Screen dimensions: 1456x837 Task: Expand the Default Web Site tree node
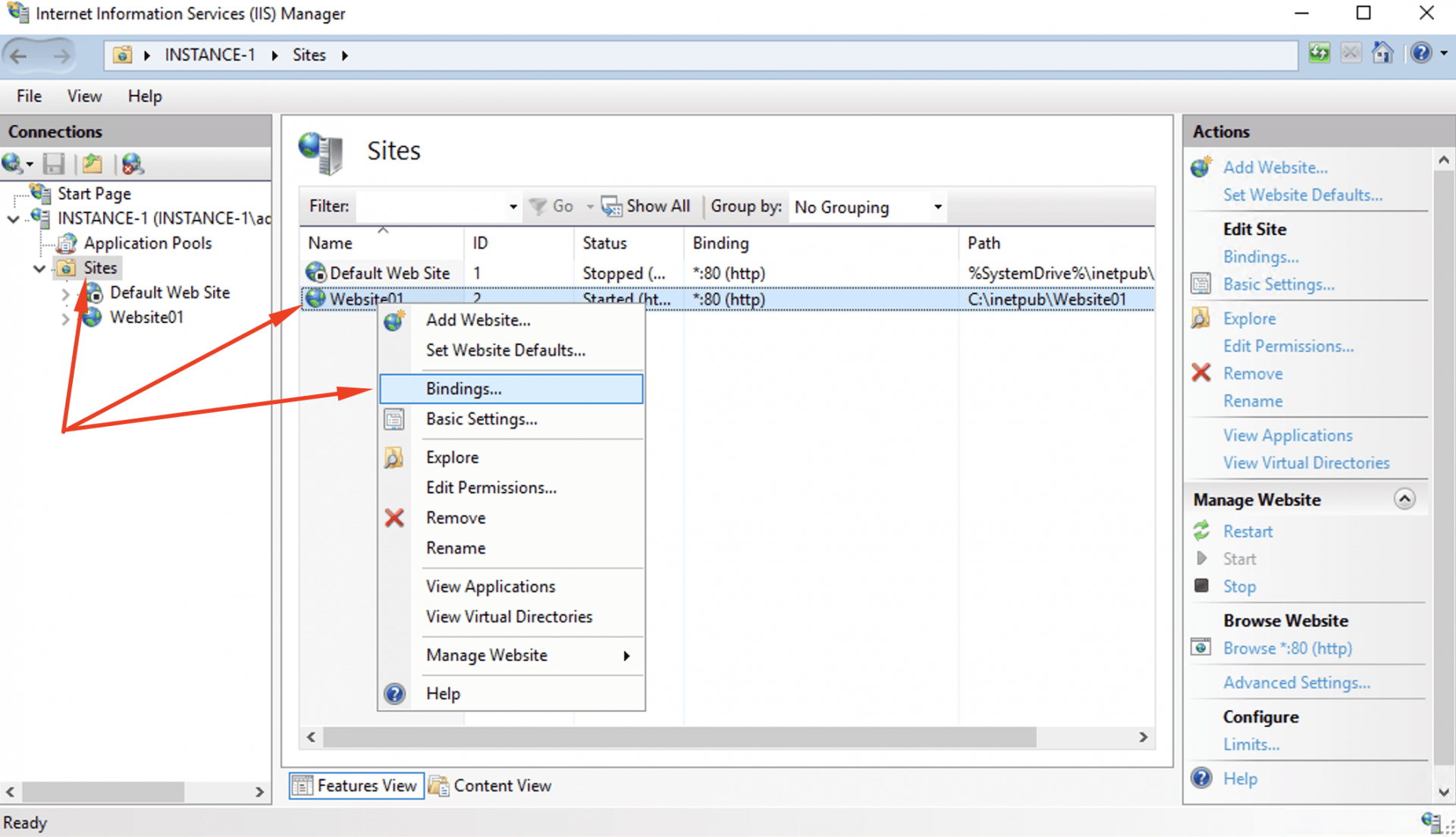point(67,293)
